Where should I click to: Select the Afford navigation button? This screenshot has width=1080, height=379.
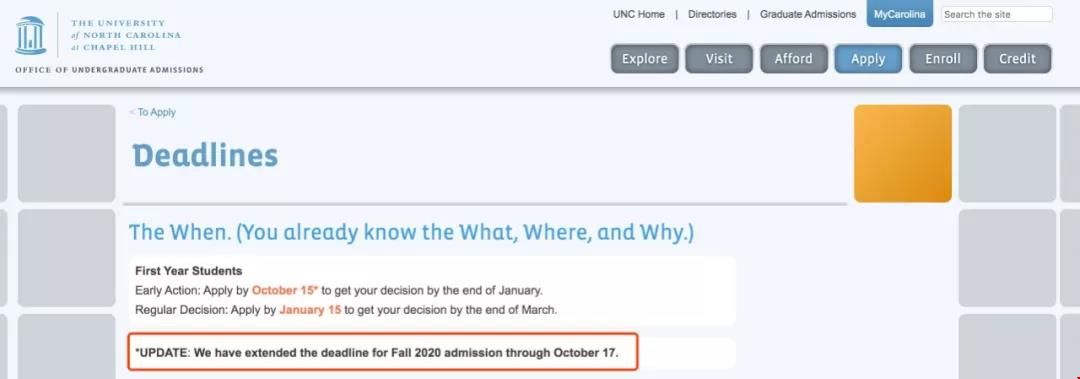tap(793, 59)
